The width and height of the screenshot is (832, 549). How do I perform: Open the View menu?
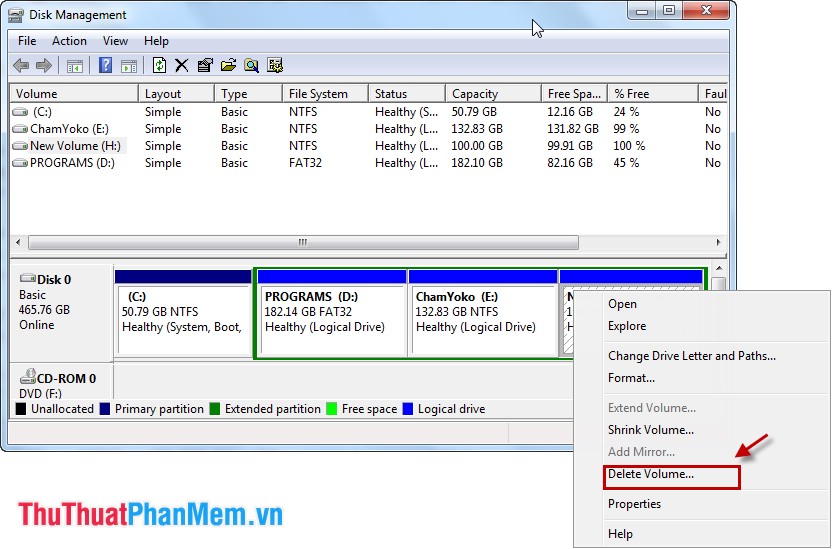[115, 41]
